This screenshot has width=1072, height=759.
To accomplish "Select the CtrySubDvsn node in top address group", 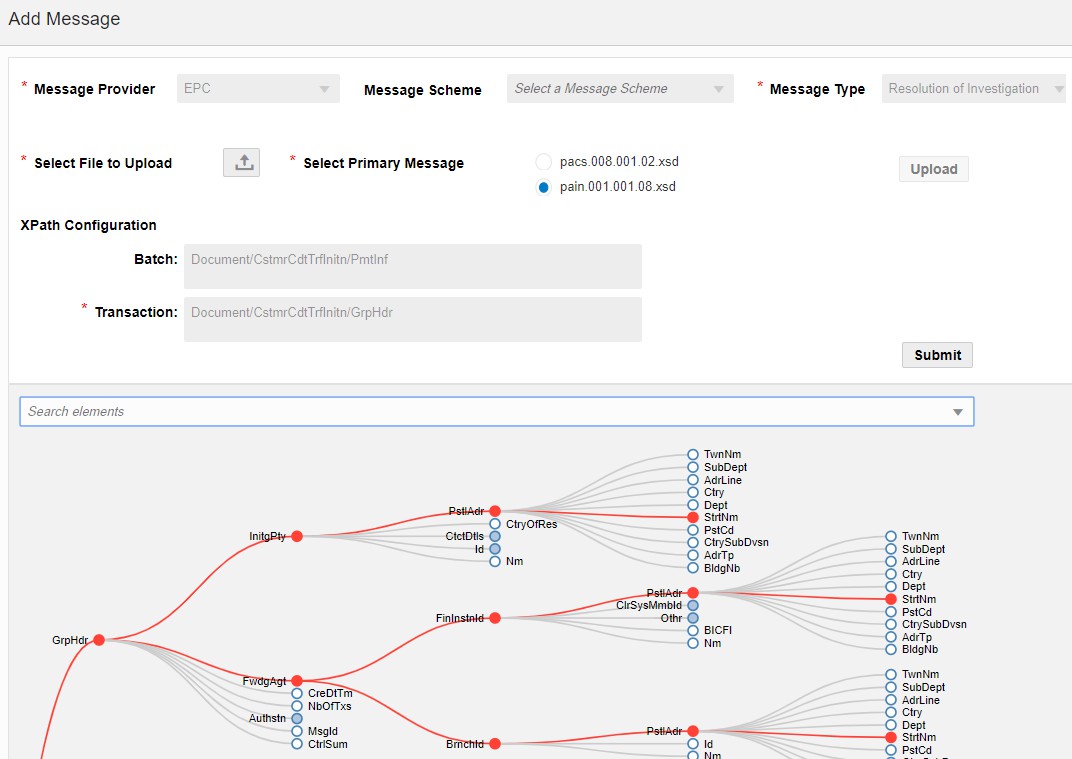I will tap(693, 542).
